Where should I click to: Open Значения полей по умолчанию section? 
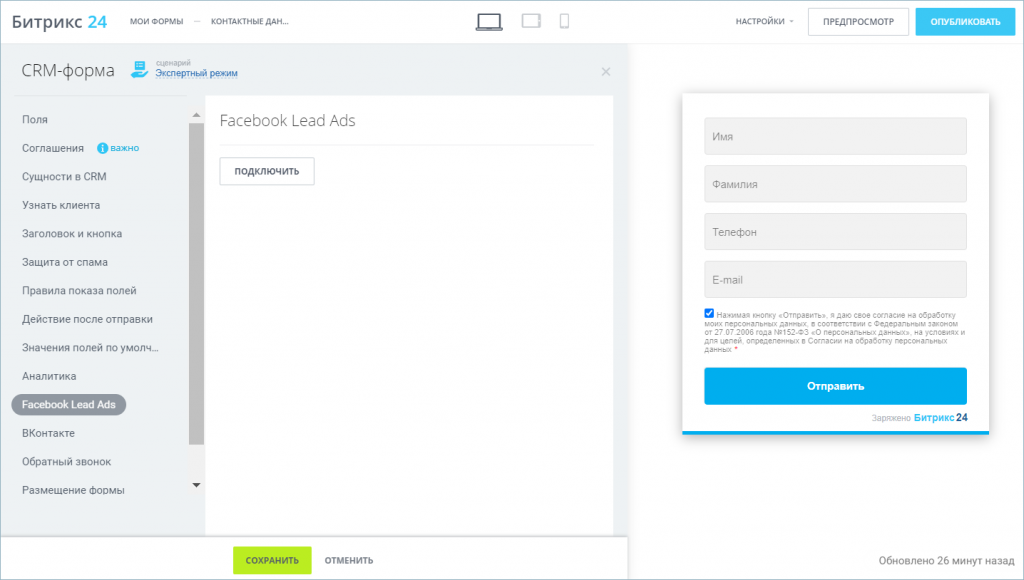[x=90, y=347]
